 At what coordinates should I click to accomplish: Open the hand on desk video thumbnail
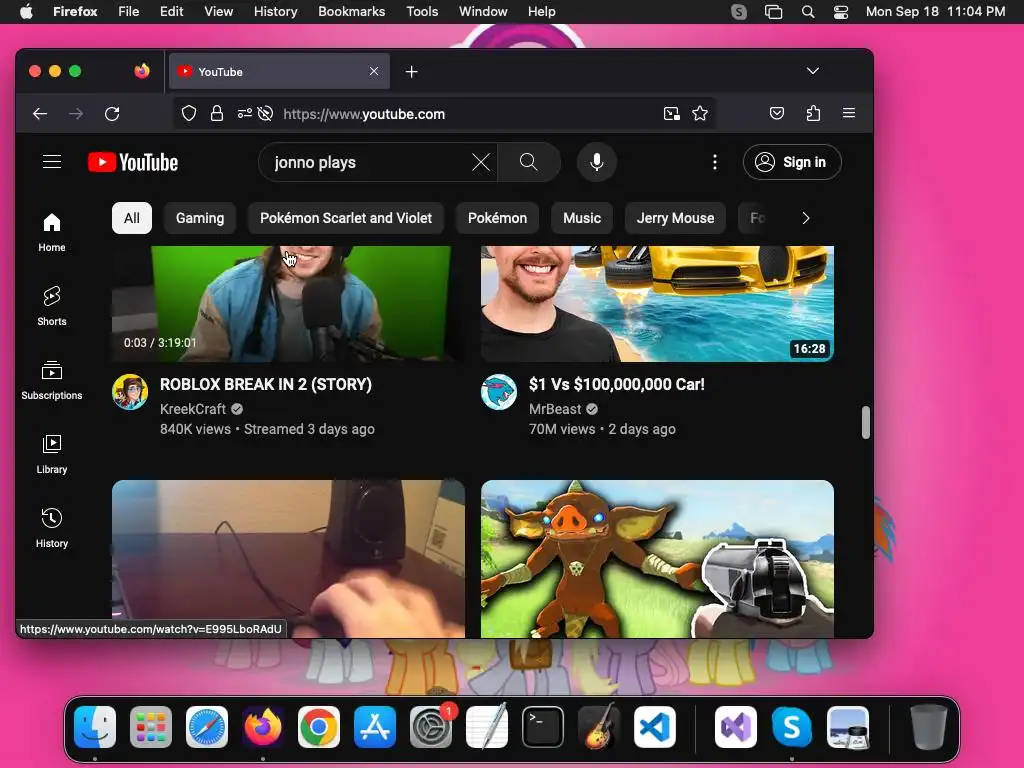tap(288, 559)
